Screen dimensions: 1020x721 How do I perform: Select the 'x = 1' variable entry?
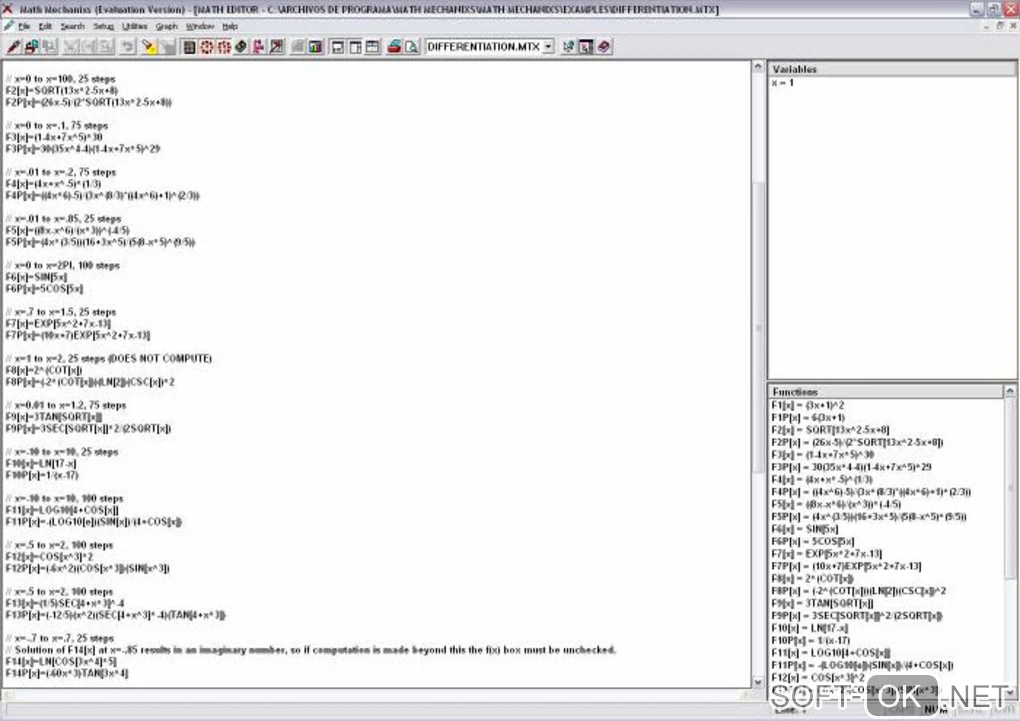[783, 83]
